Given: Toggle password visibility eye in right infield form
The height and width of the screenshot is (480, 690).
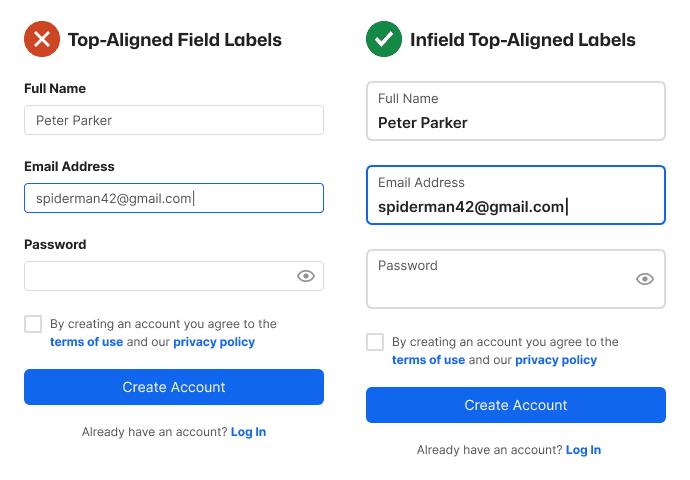Looking at the screenshot, I should tap(645, 279).
